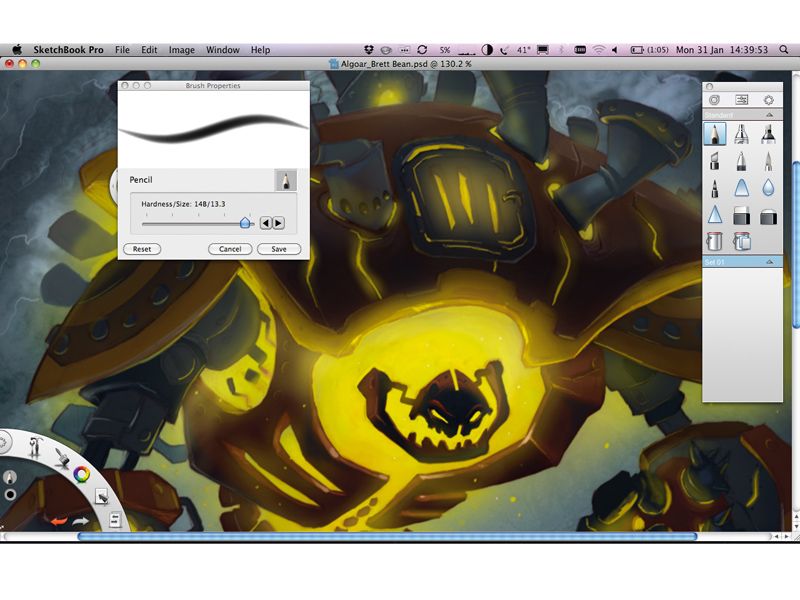Decrease brush size with left arrow
800x600 pixels.
(265, 223)
